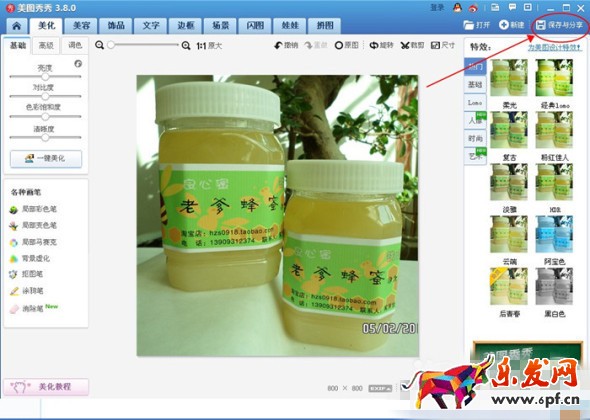Select the Lomo effects category
The image size is (590, 420).
[475, 102]
